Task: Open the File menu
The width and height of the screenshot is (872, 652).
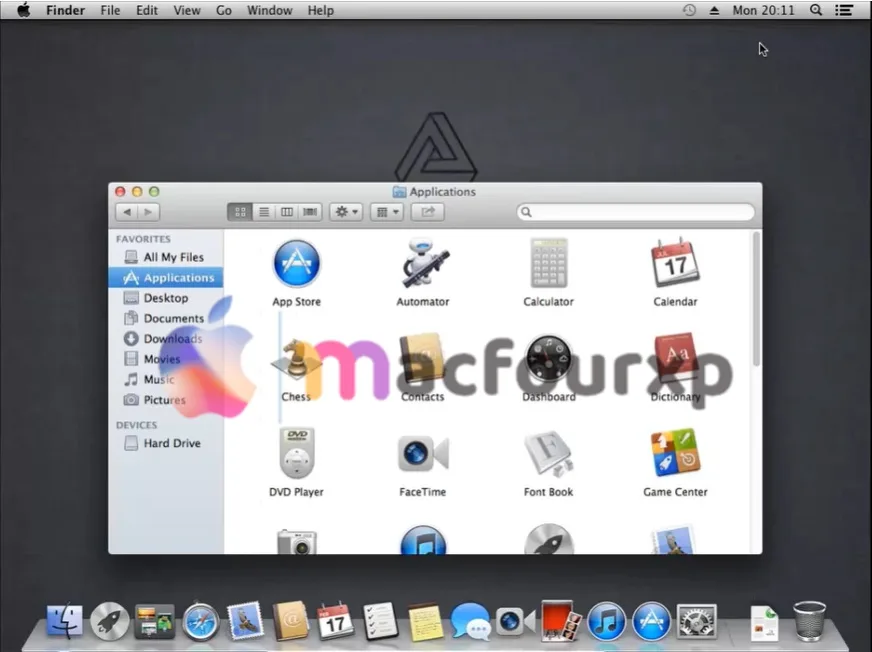Action: point(110,10)
